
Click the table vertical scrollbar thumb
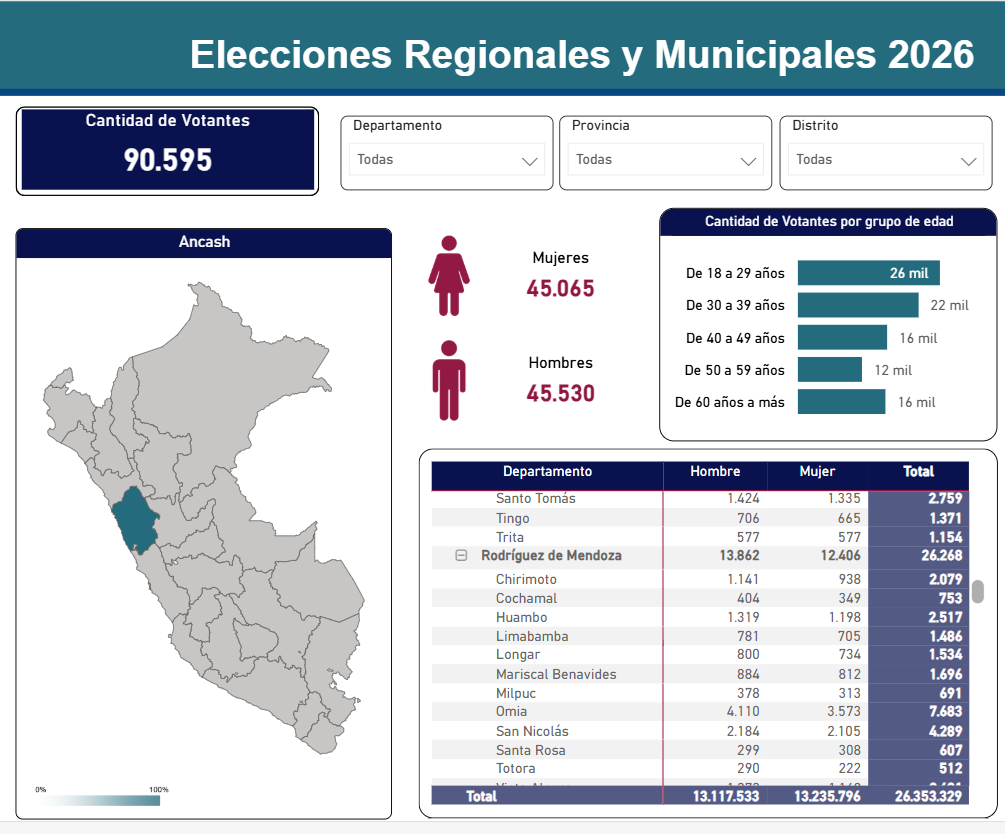[978, 591]
